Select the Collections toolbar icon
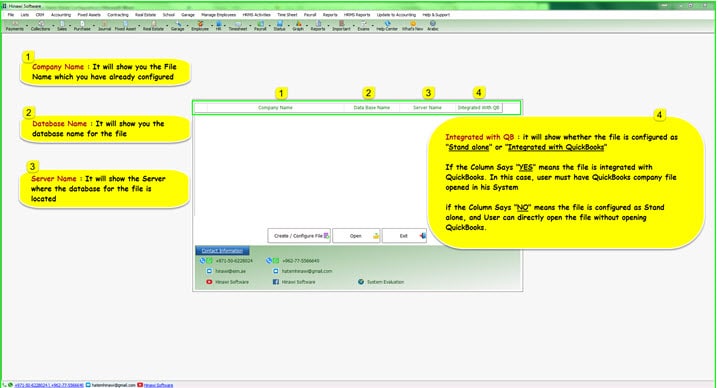This screenshot has height=388, width=718. 40,26
